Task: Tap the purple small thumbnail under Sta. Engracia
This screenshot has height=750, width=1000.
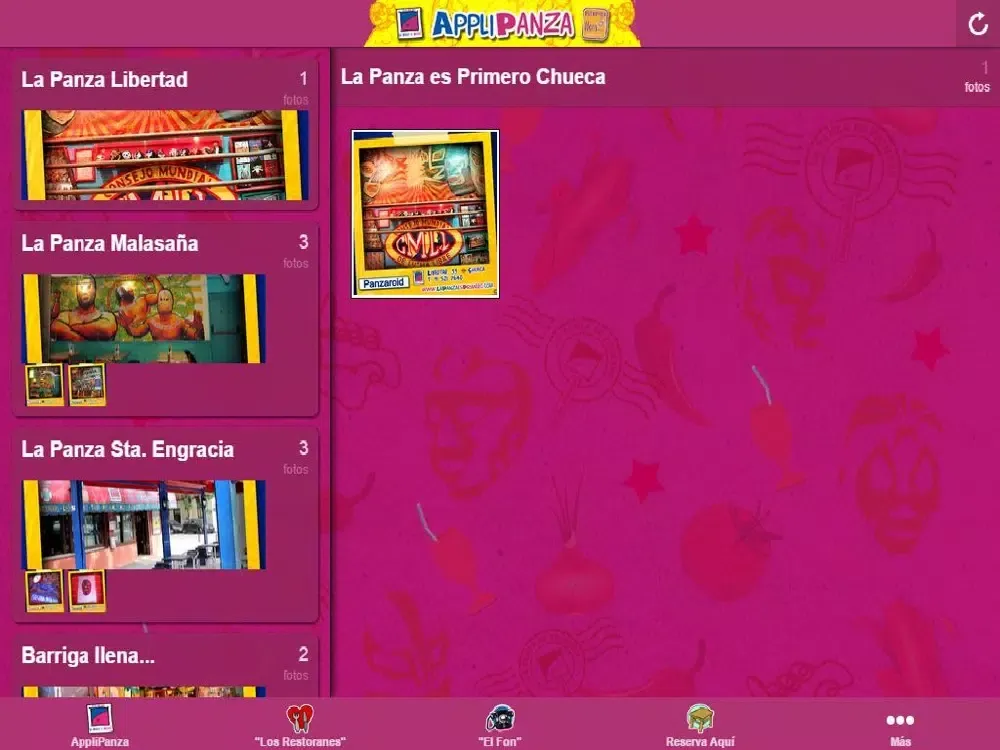Action: (x=45, y=591)
